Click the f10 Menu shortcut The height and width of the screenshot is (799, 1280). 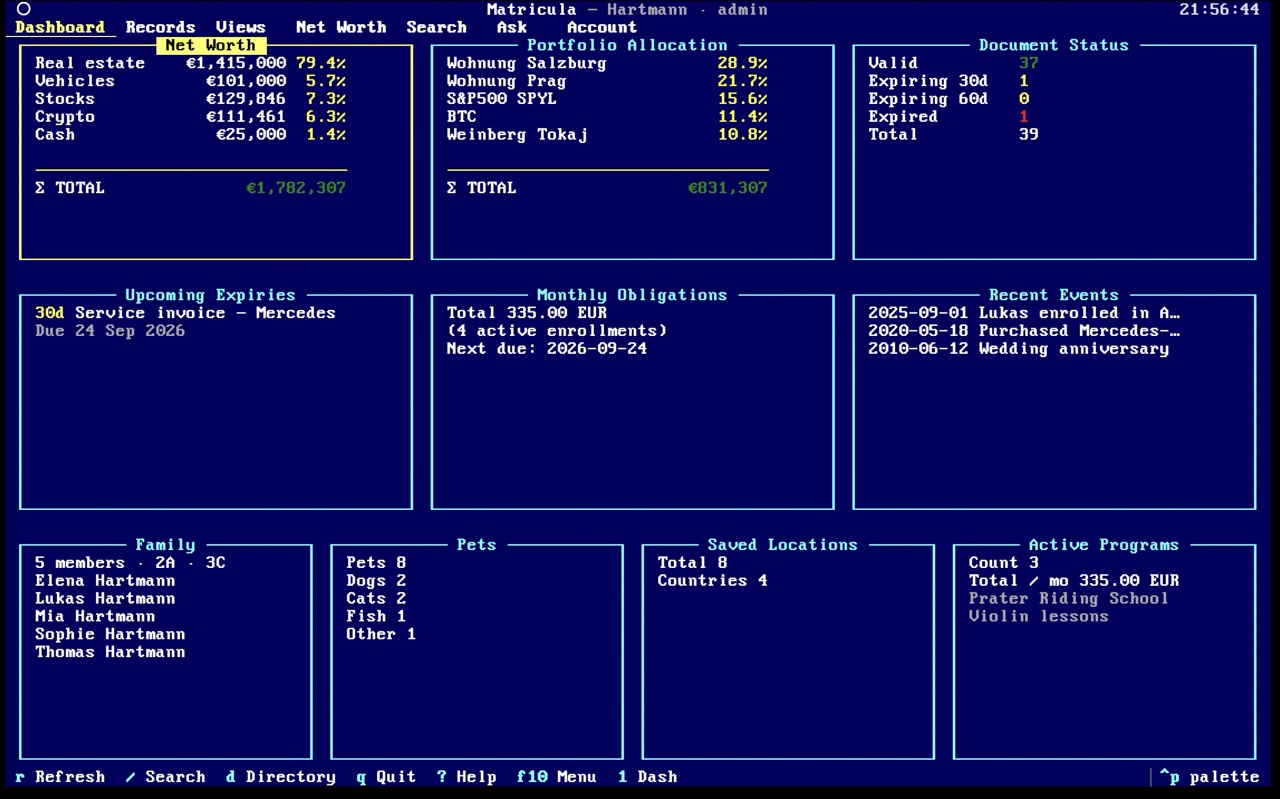(557, 777)
